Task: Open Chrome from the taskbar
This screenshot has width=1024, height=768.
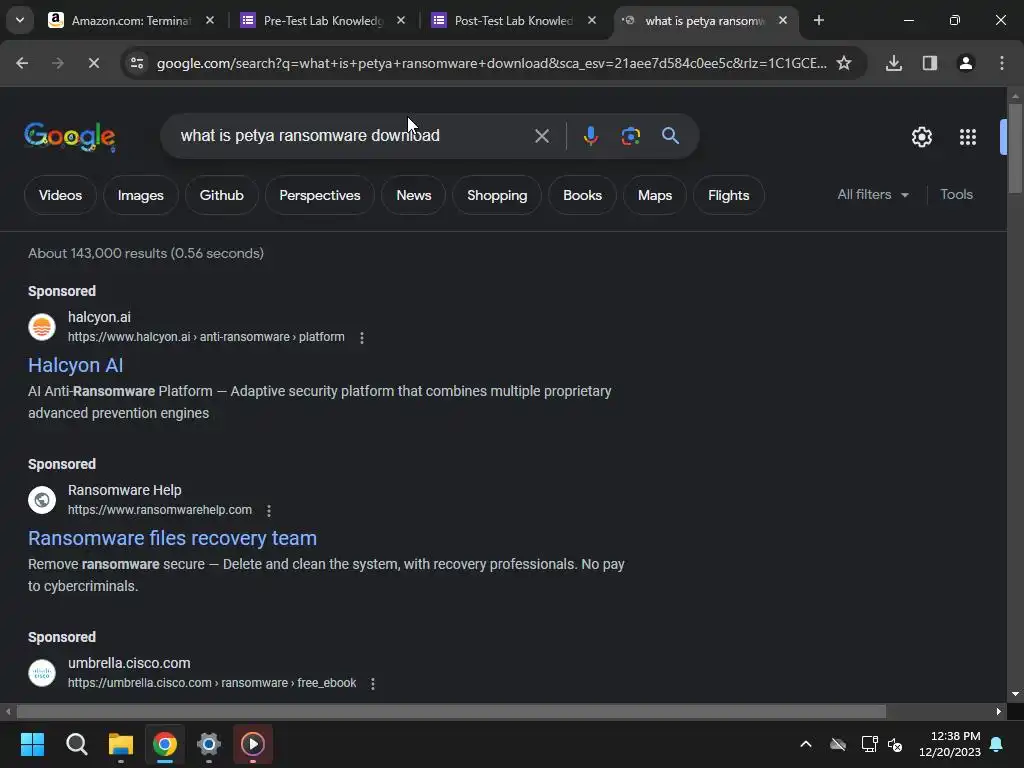Action: click(165, 744)
